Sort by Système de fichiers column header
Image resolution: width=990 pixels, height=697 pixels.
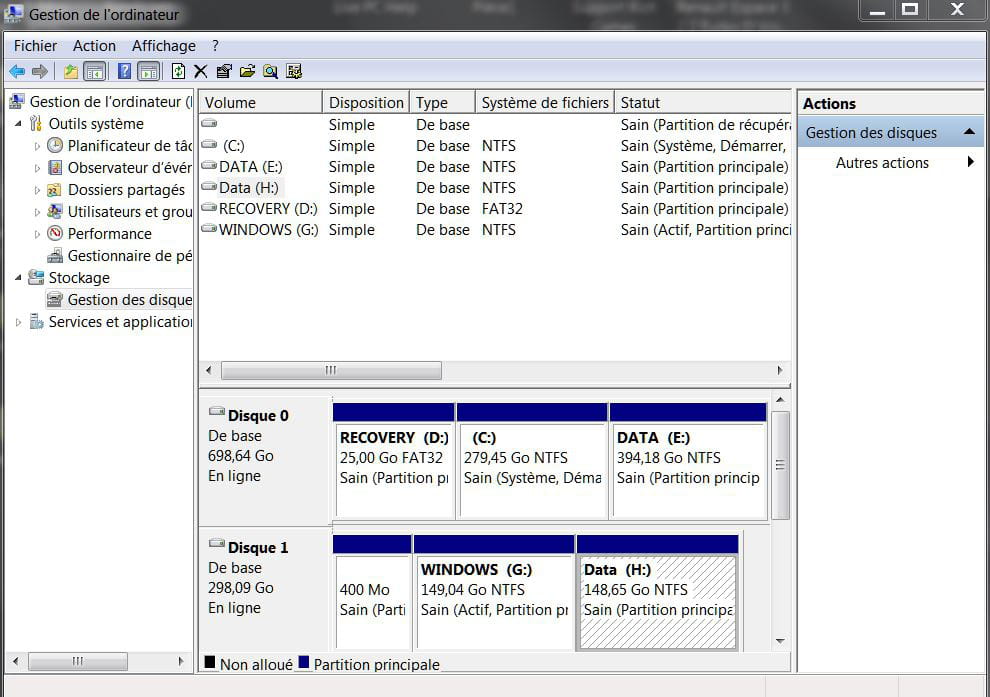544,103
